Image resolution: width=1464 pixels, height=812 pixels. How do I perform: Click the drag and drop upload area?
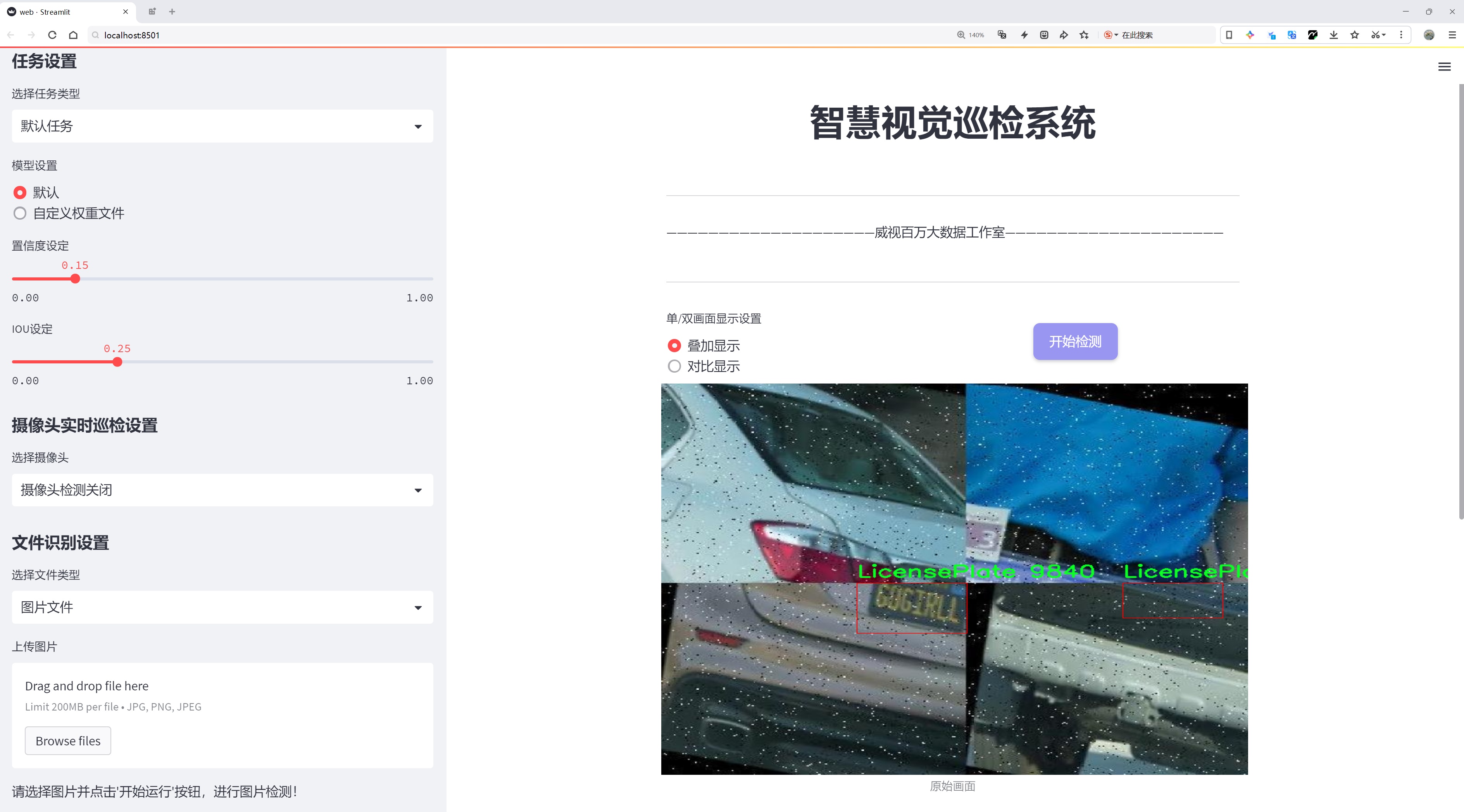(x=222, y=716)
